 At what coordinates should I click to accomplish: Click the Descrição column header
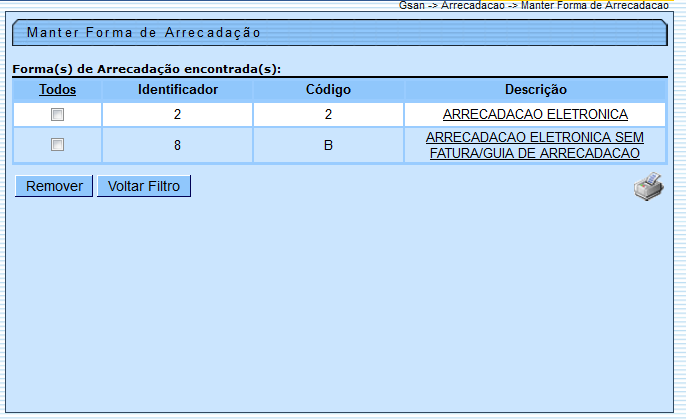click(x=536, y=89)
